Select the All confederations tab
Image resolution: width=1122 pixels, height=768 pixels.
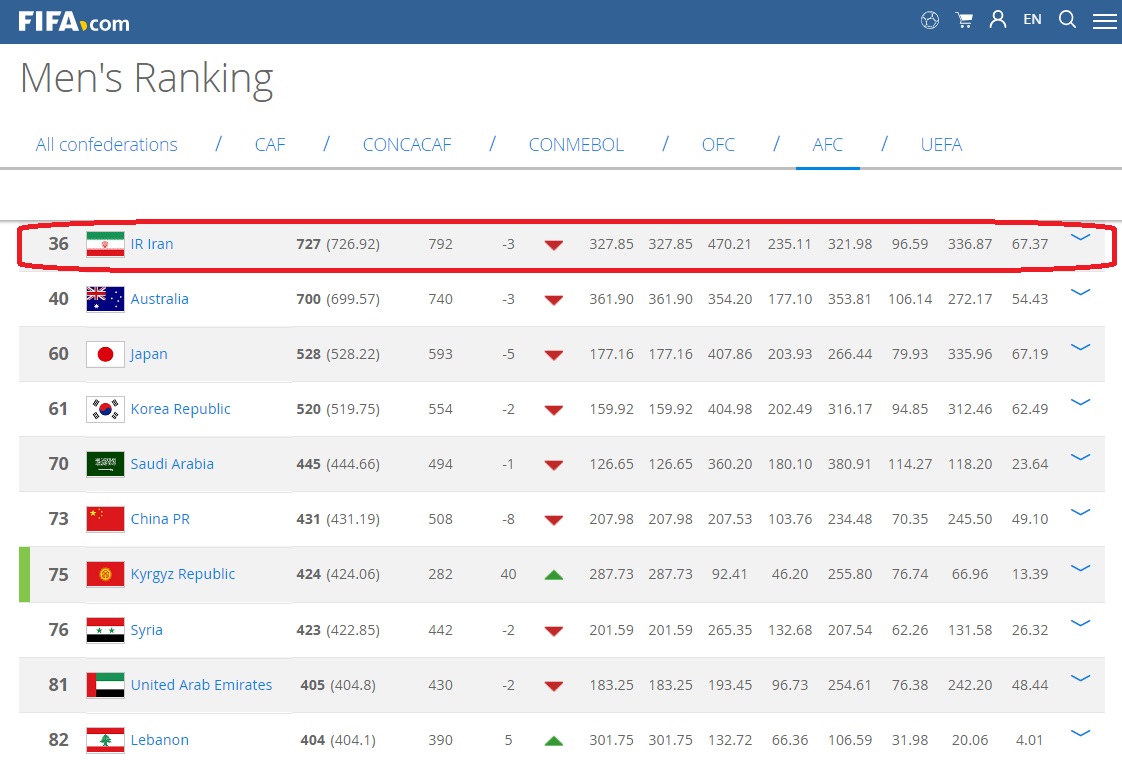[106, 145]
